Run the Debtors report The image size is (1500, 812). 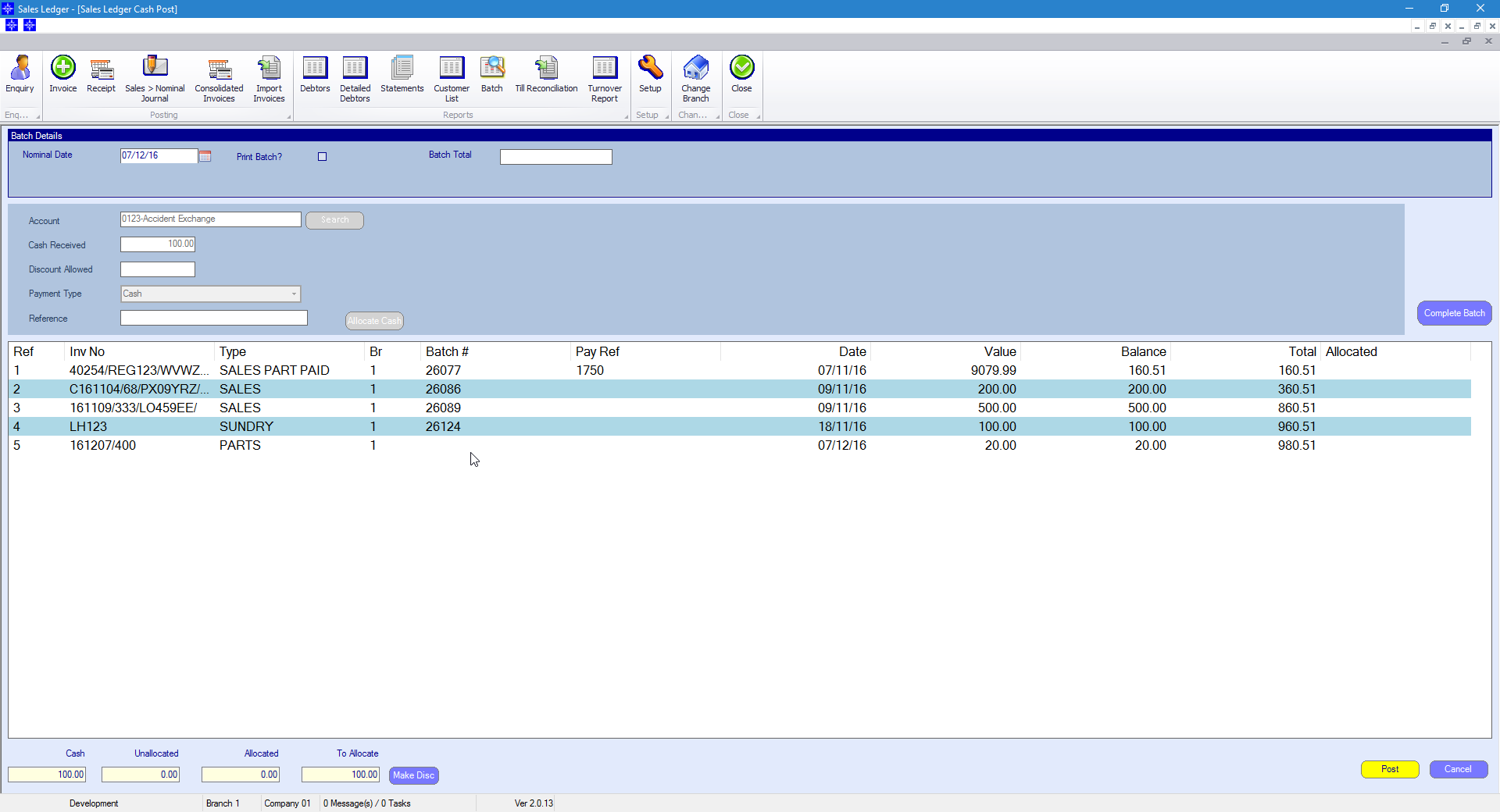tap(315, 74)
